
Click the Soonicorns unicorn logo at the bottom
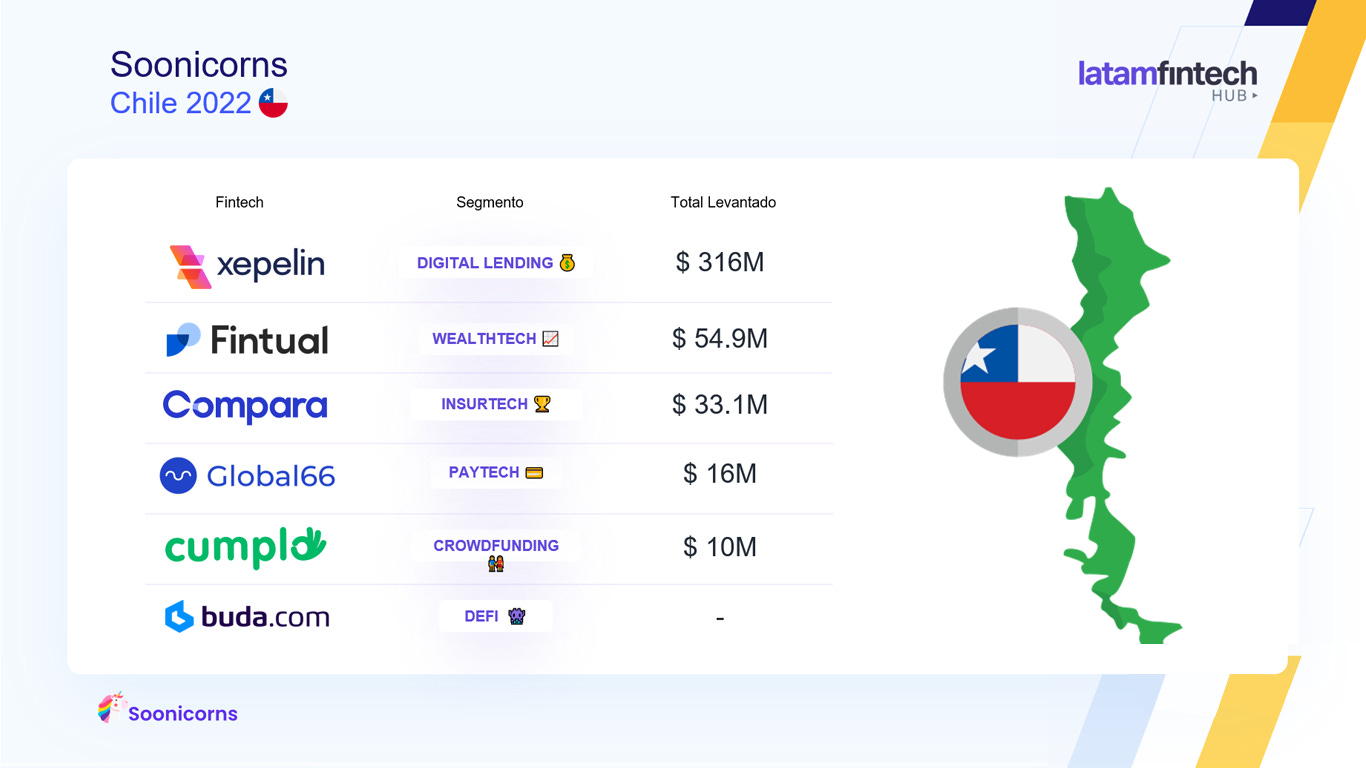point(168,710)
